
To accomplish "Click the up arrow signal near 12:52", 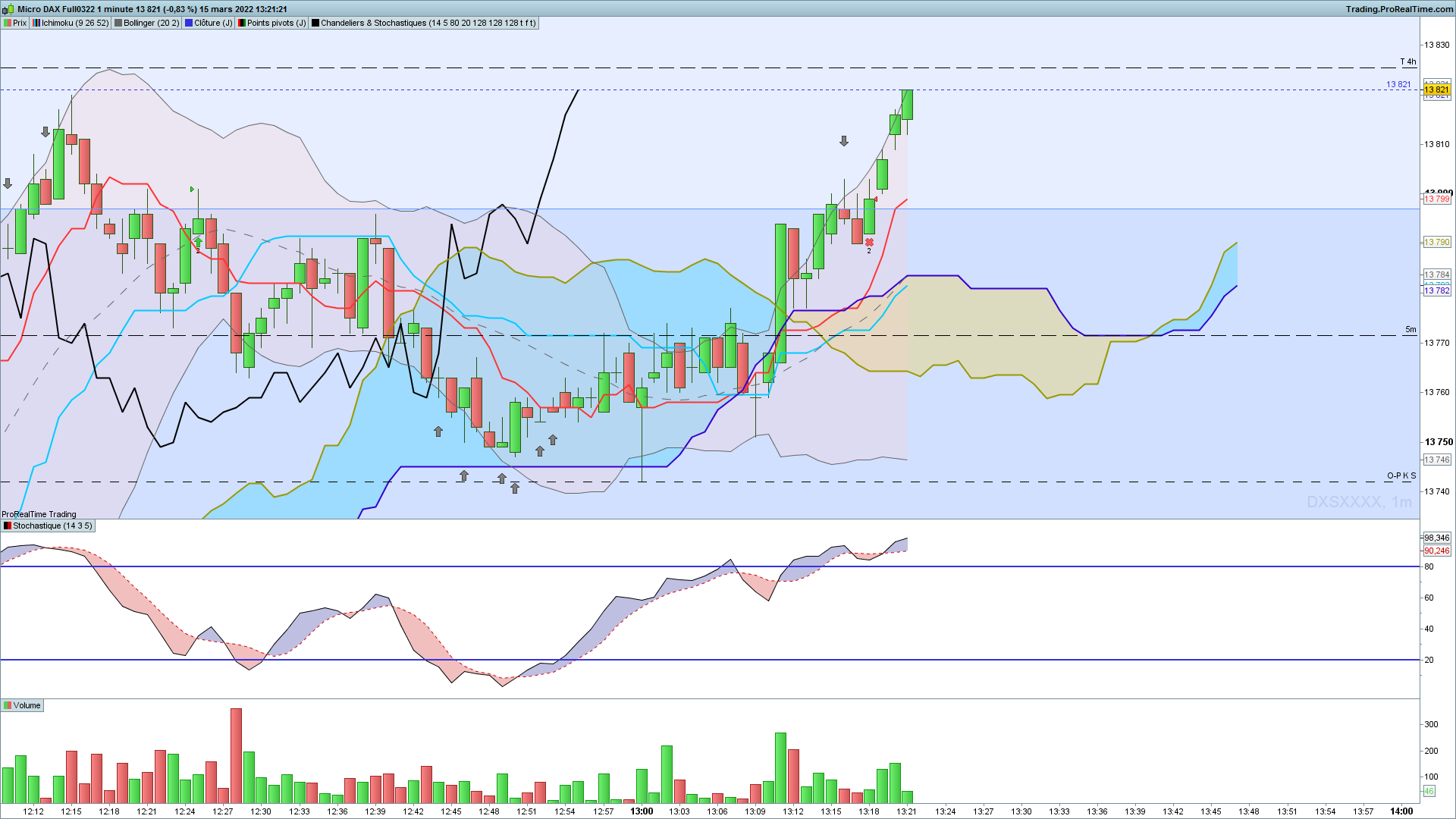I will [x=539, y=451].
